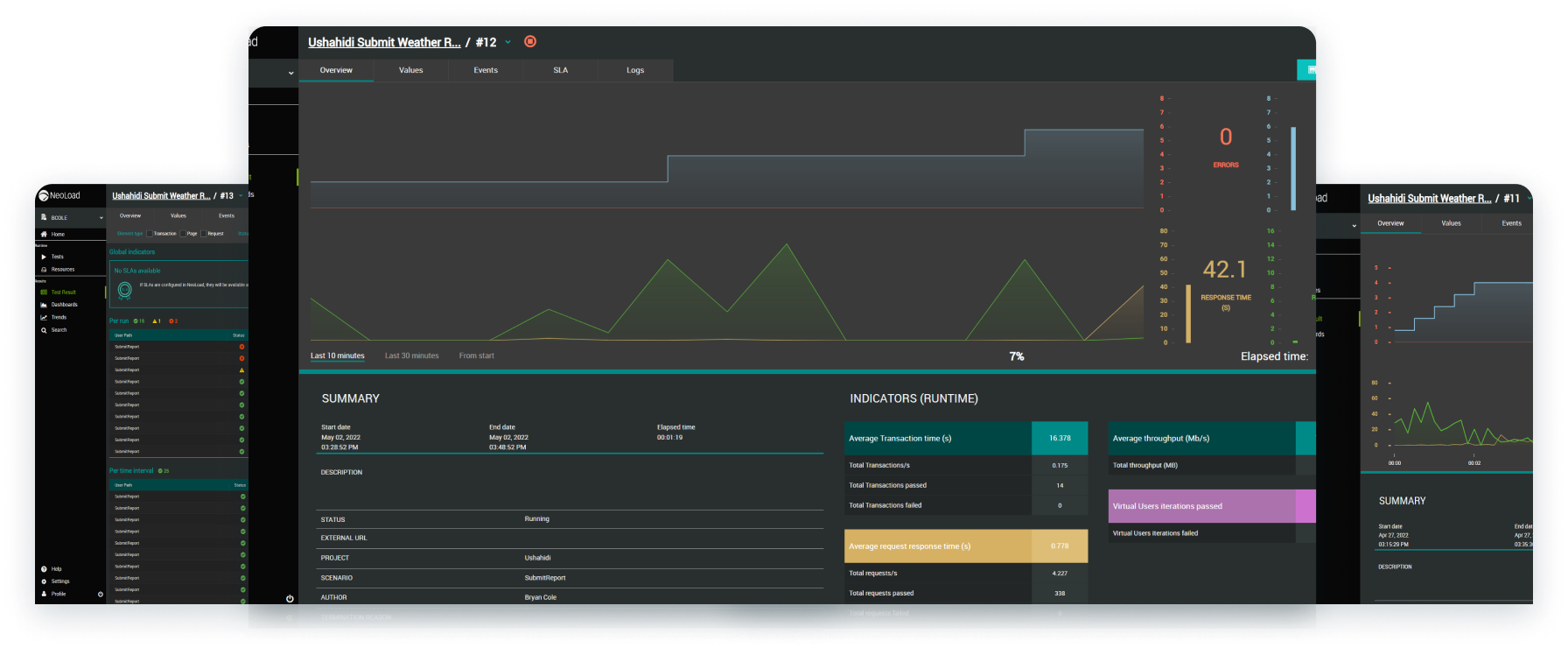The width and height of the screenshot is (1568, 648).
Task: Click the power icon beside Profile
Action: tap(101, 594)
